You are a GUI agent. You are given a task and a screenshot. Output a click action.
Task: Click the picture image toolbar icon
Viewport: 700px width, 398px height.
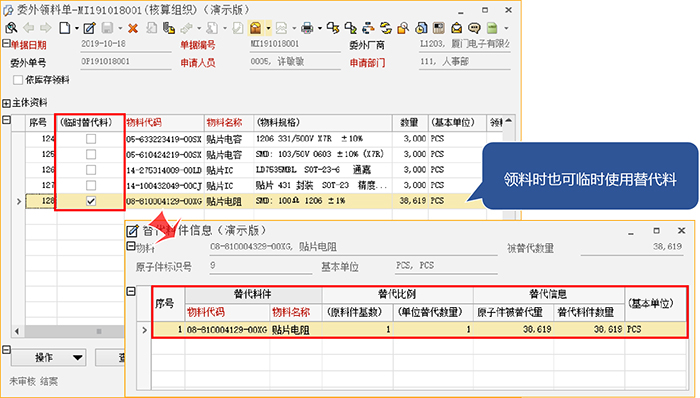pyautogui.click(x=281, y=28)
